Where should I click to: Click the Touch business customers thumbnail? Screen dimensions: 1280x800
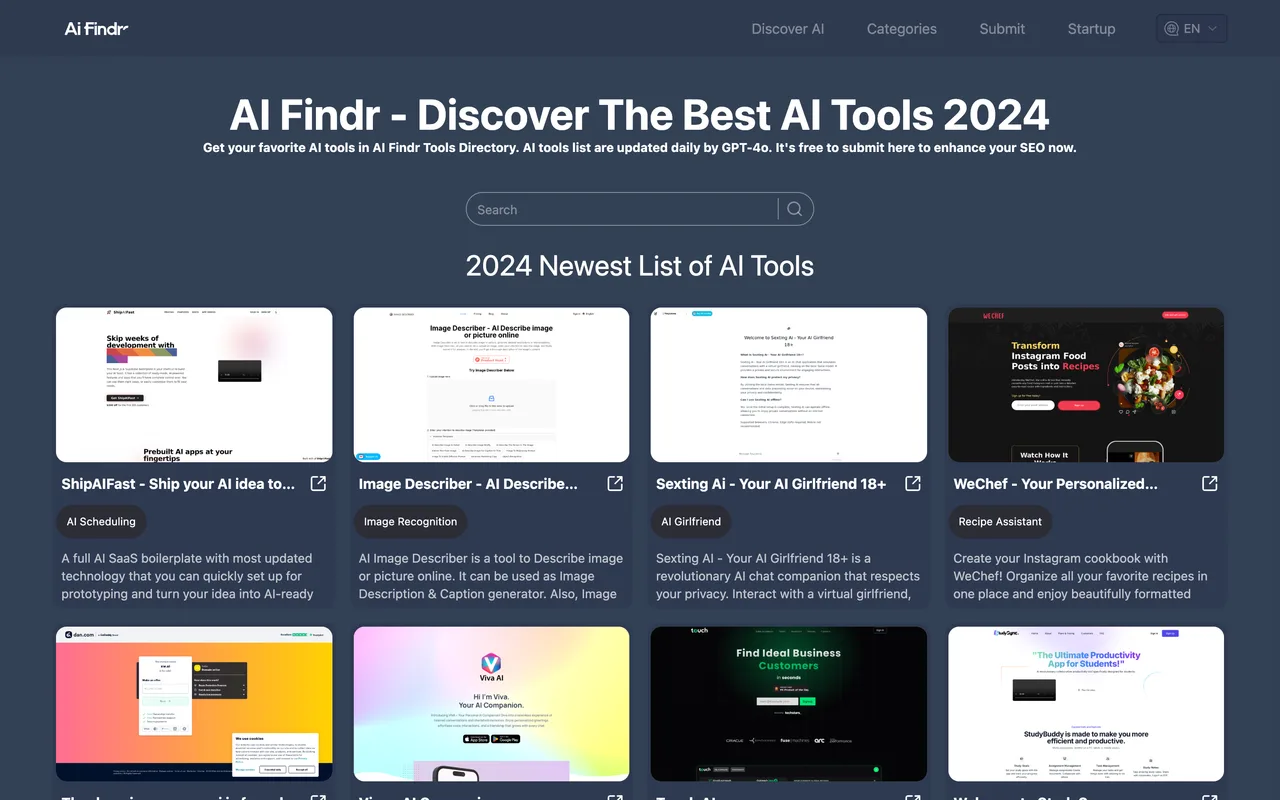789,704
